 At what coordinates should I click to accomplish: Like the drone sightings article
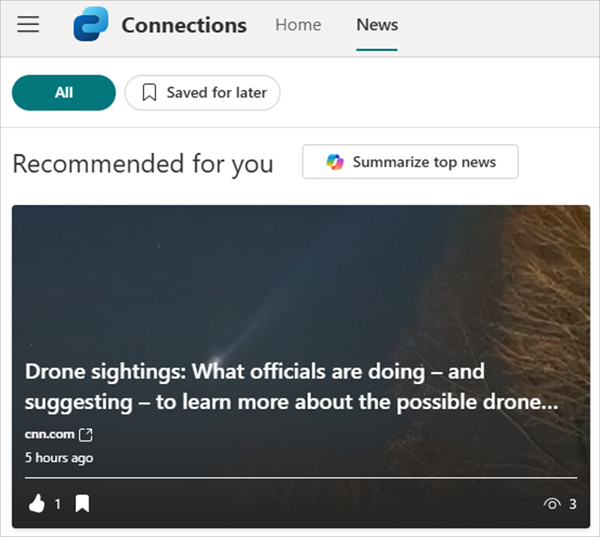point(37,504)
